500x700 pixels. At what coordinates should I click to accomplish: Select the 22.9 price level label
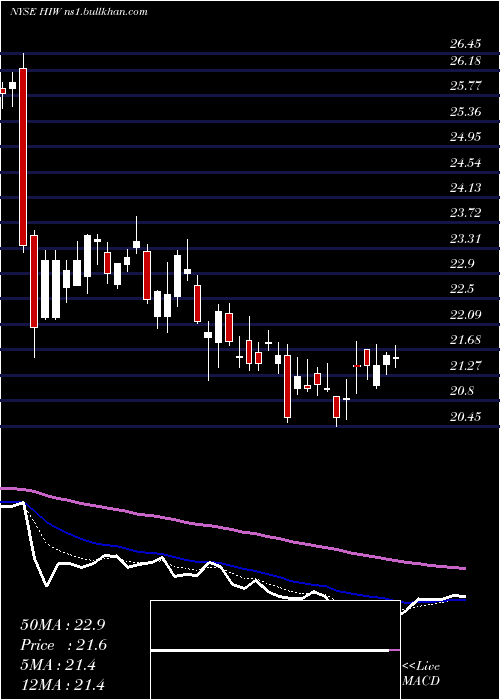tap(462, 263)
